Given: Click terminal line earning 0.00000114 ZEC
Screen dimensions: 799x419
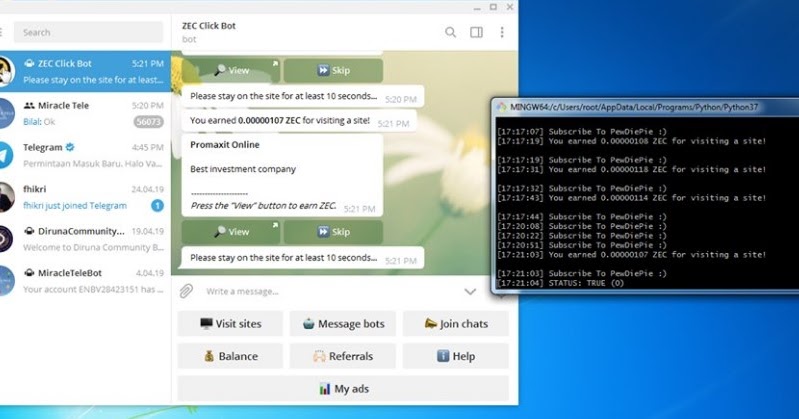Looking at the screenshot, I should 631,198.
